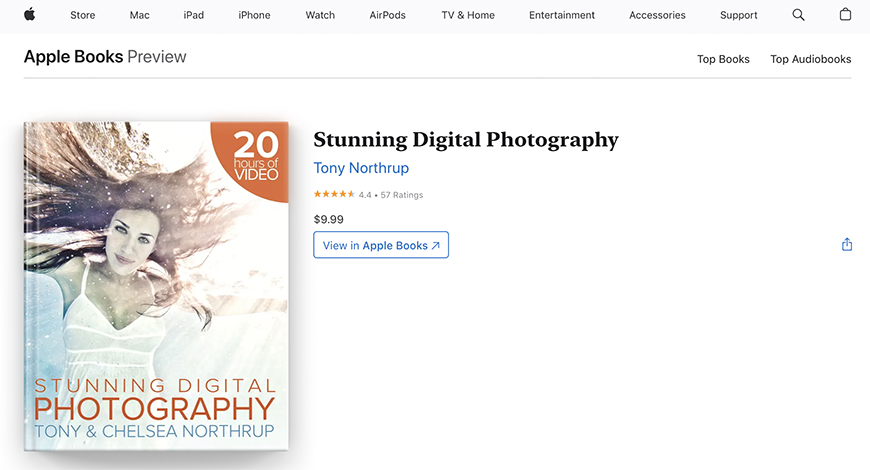The width and height of the screenshot is (870, 470).
Task: Go to the Watch section
Action: (320, 16)
